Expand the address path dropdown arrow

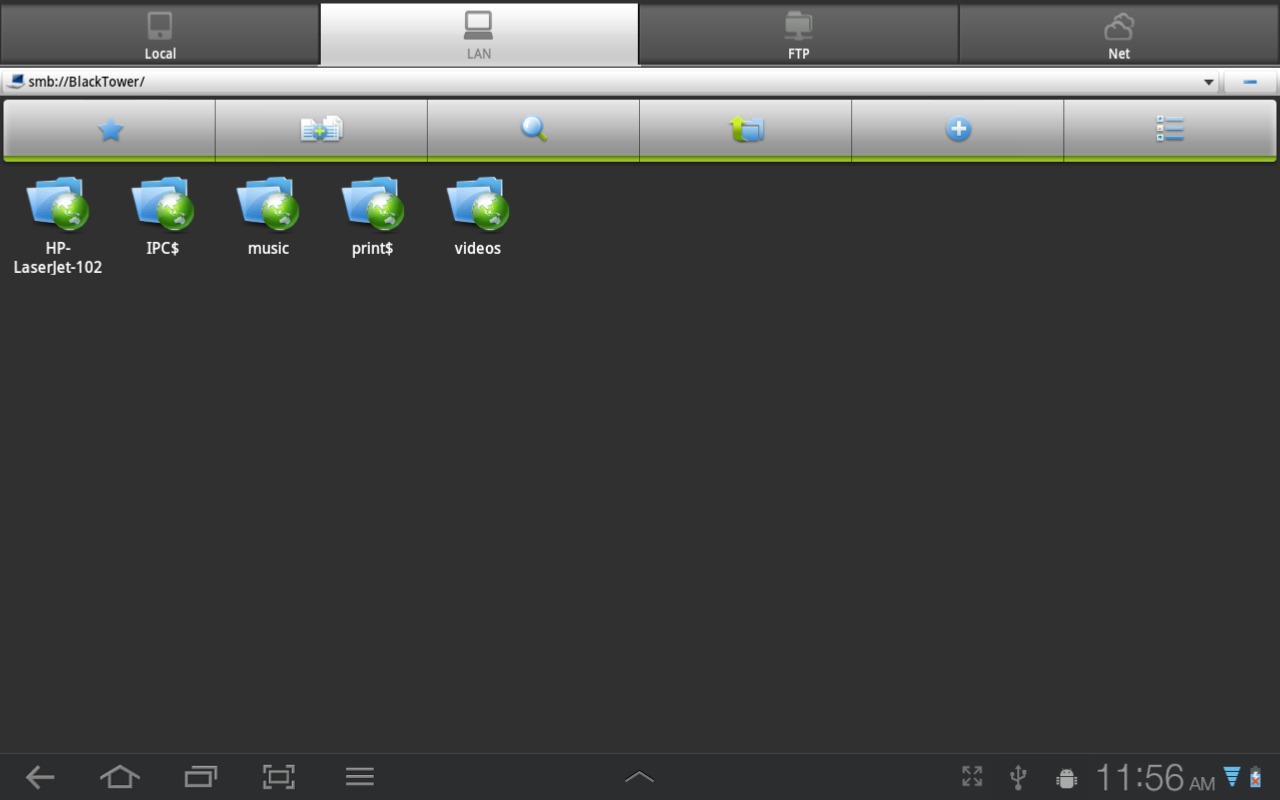tap(1208, 82)
